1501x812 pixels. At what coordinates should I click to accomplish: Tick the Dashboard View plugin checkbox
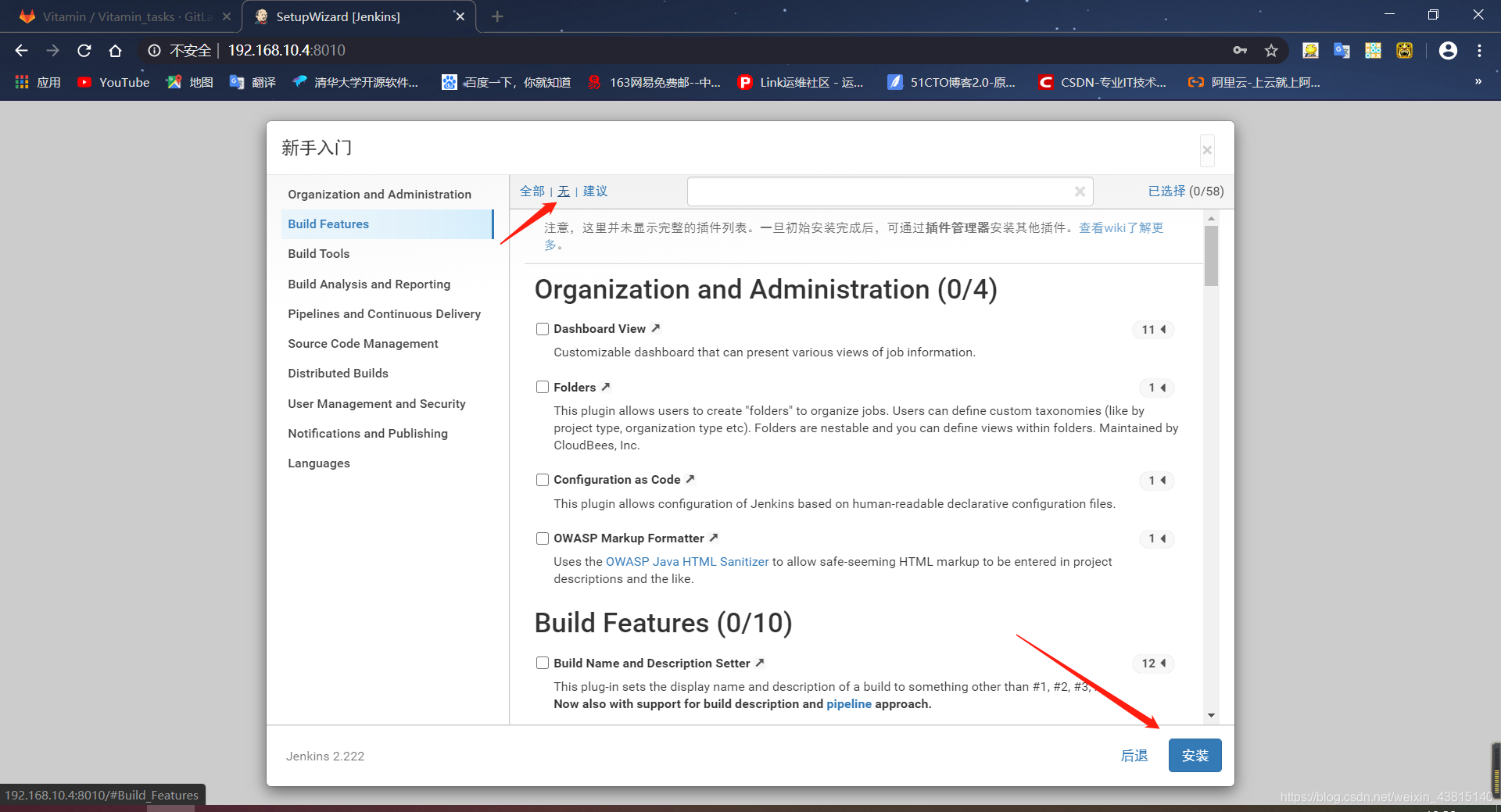[x=543, y=329]
